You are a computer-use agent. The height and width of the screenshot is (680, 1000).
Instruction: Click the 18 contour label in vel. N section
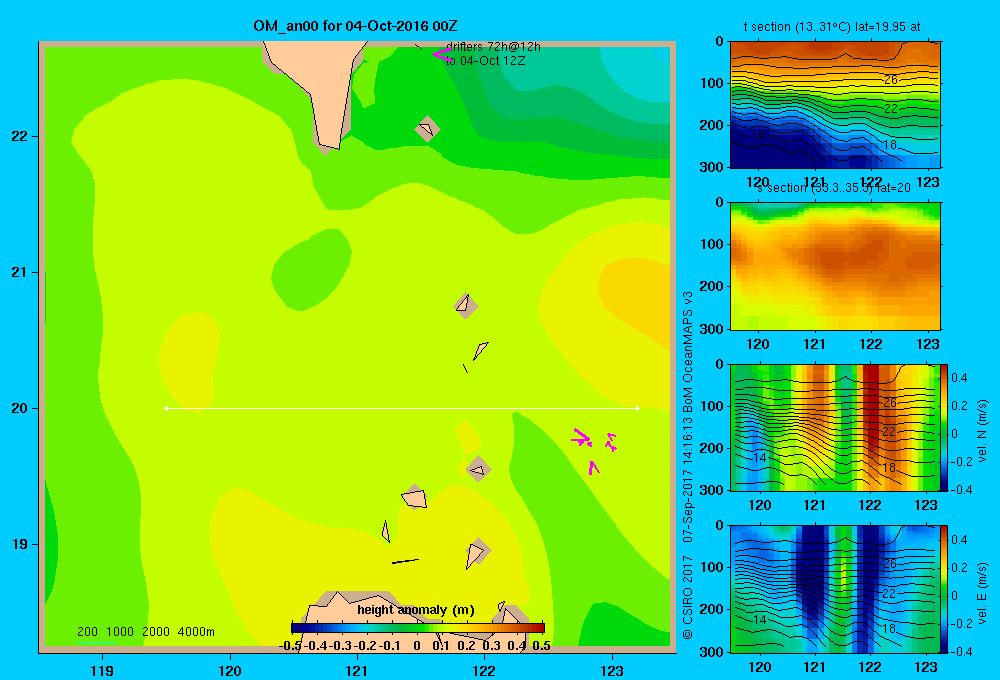tap(889, 468)
